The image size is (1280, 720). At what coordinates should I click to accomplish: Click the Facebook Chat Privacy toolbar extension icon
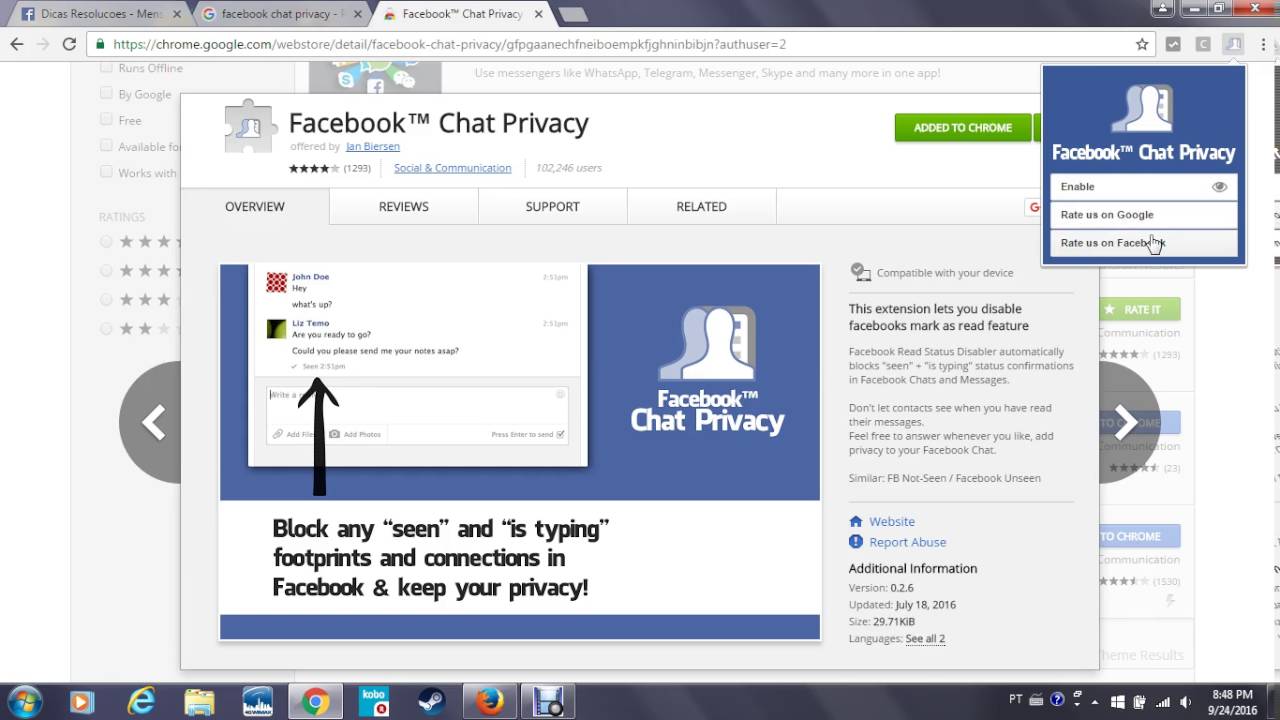[1234, 44]
